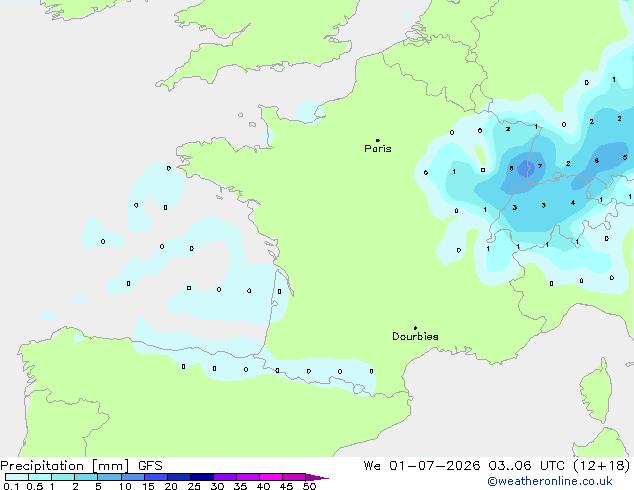This screenshot has width=634, height=490.
Task: Select the legend swatch between 0.1 and 0.5
Action: tap(17, 477)
